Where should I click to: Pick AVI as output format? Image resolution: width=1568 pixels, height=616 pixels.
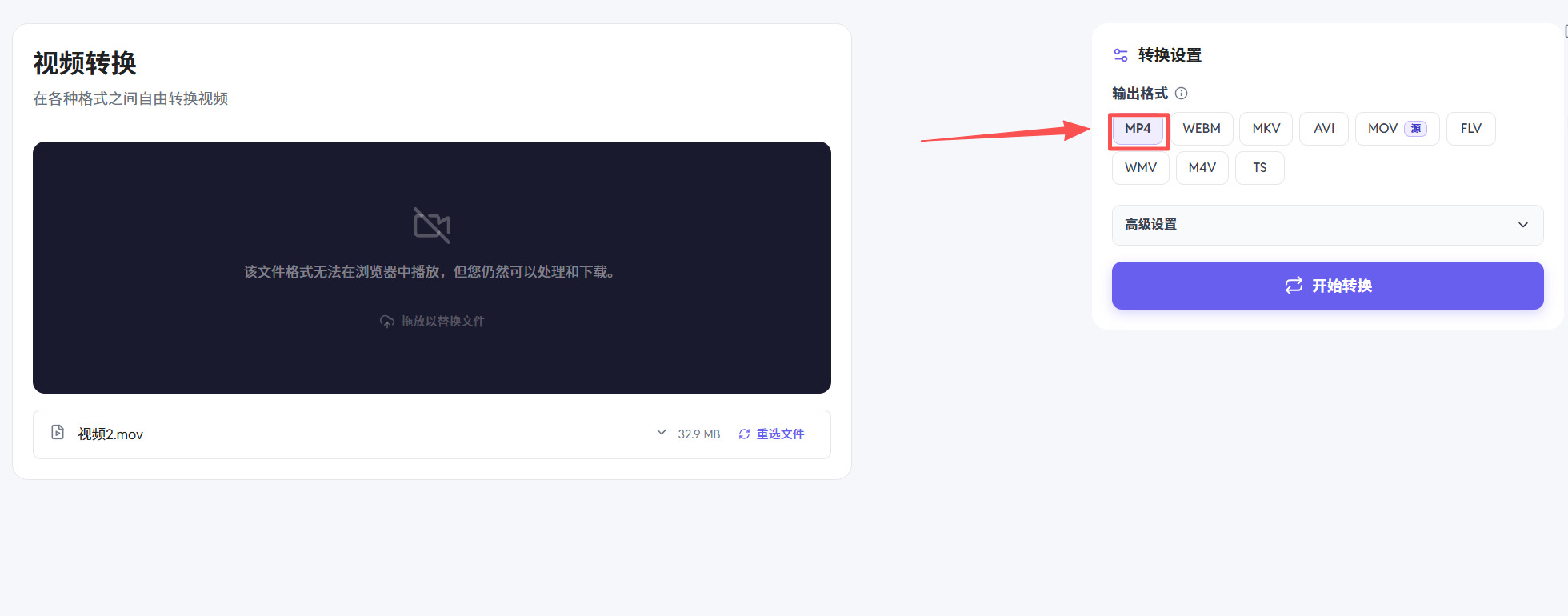1324,129
